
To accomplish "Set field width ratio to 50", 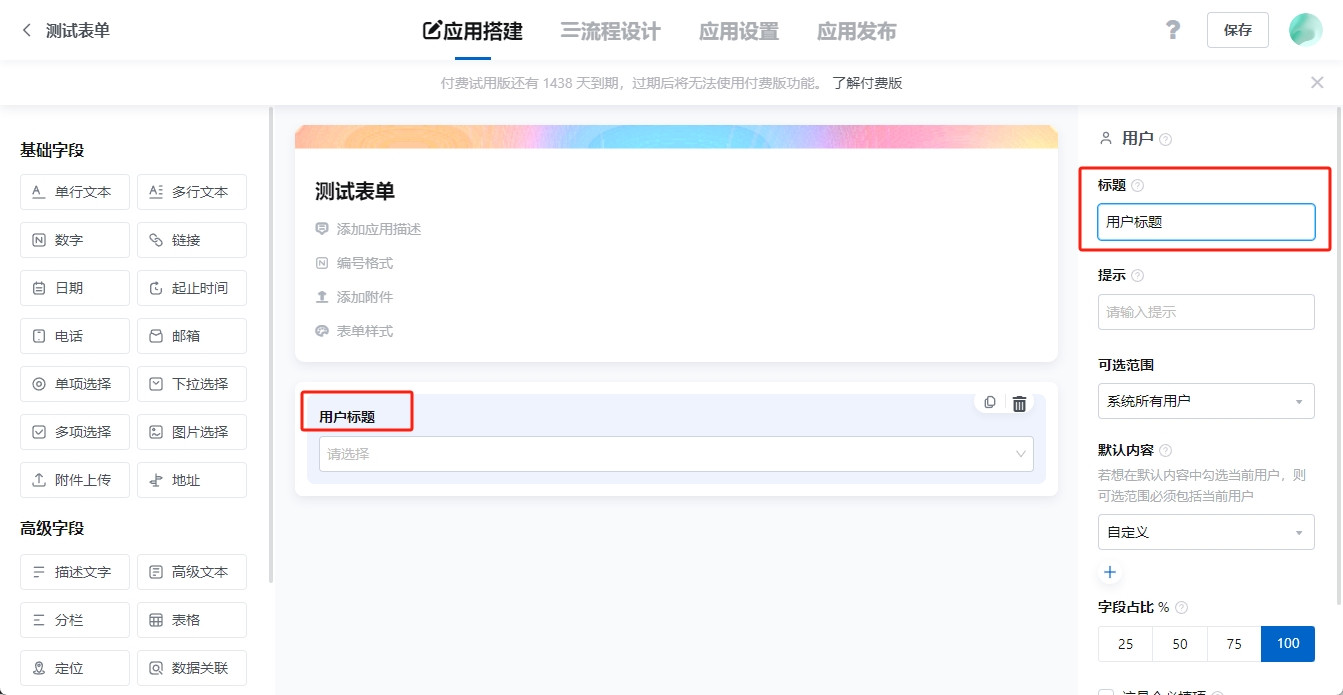I will [1179, 644].
